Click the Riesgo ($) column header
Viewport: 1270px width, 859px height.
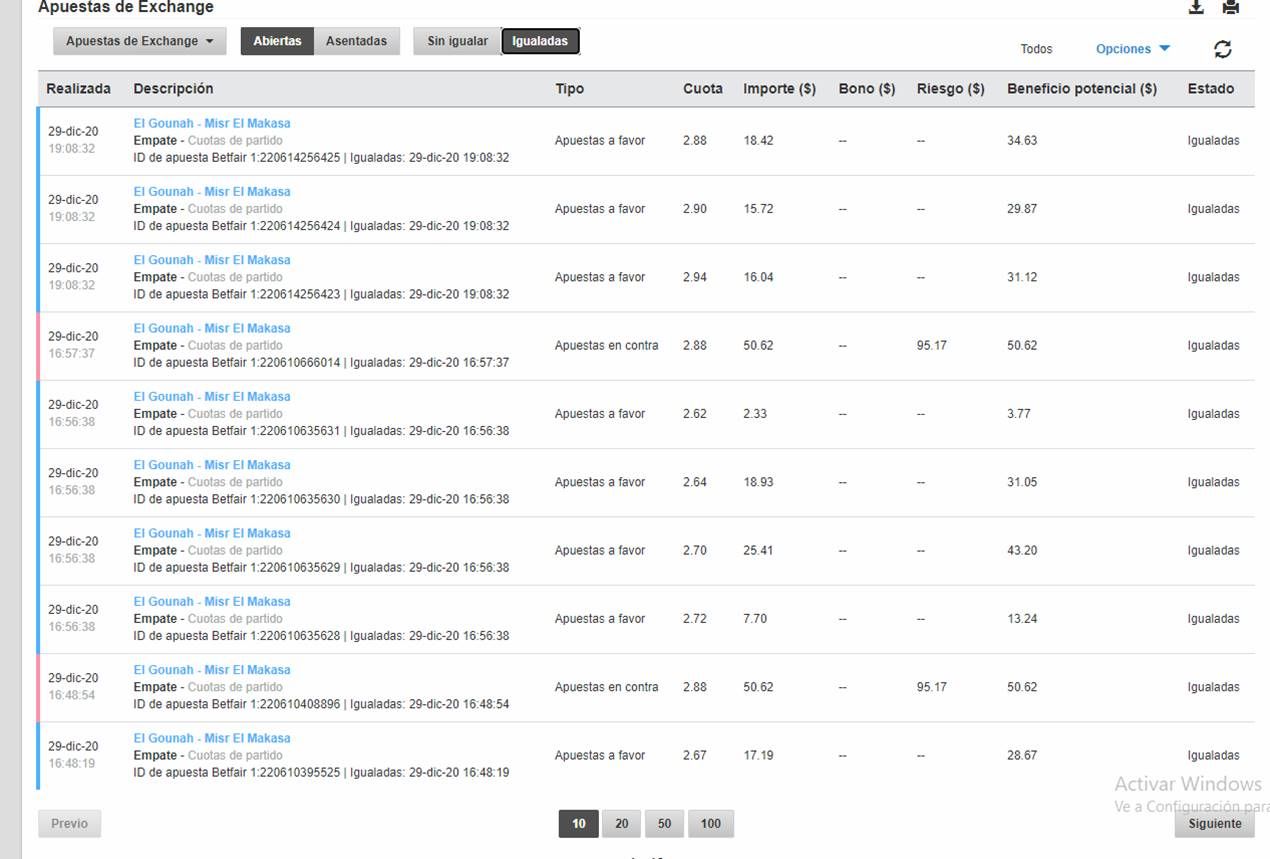951,89
